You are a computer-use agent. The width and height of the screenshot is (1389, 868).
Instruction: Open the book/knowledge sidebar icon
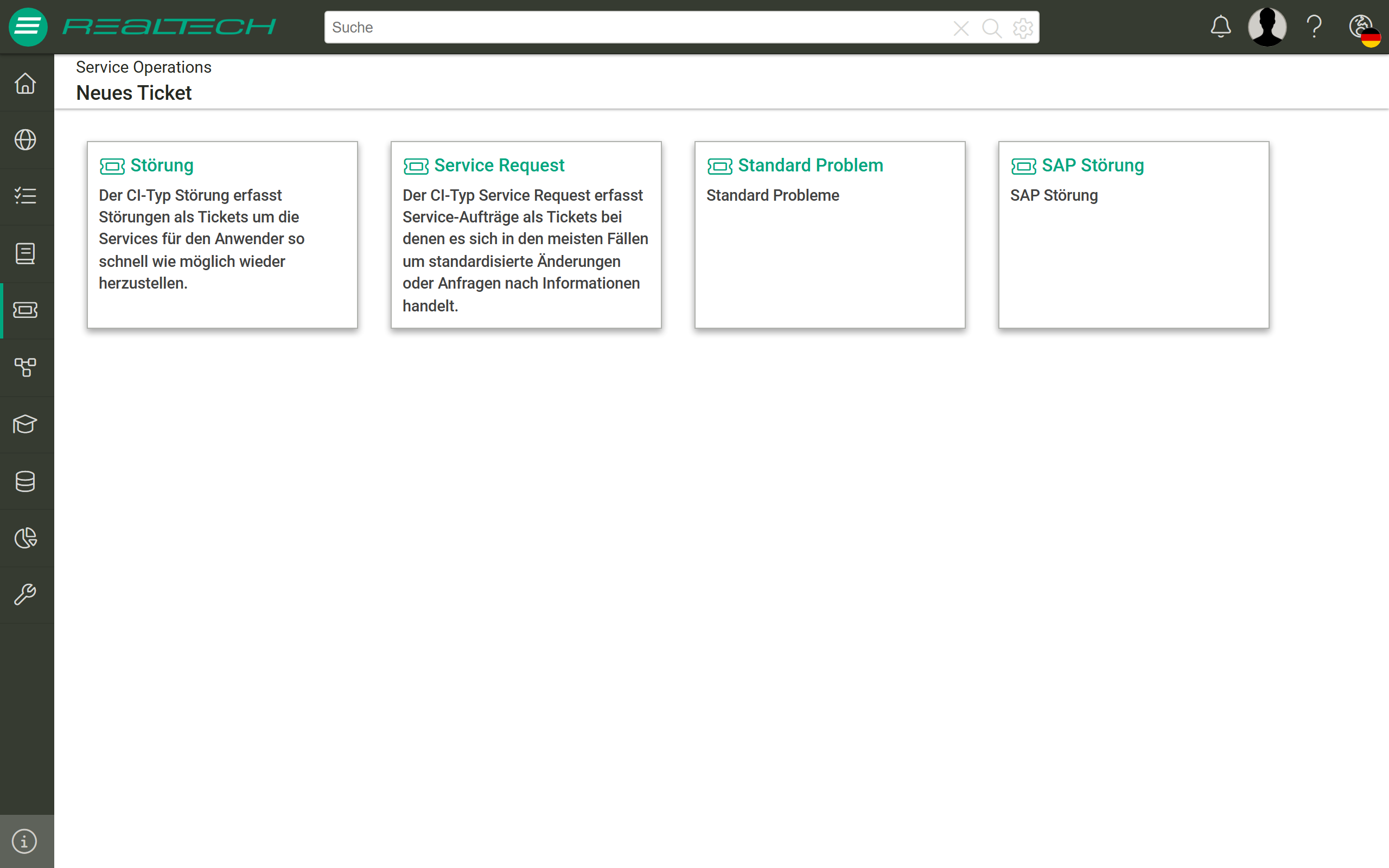26,253
